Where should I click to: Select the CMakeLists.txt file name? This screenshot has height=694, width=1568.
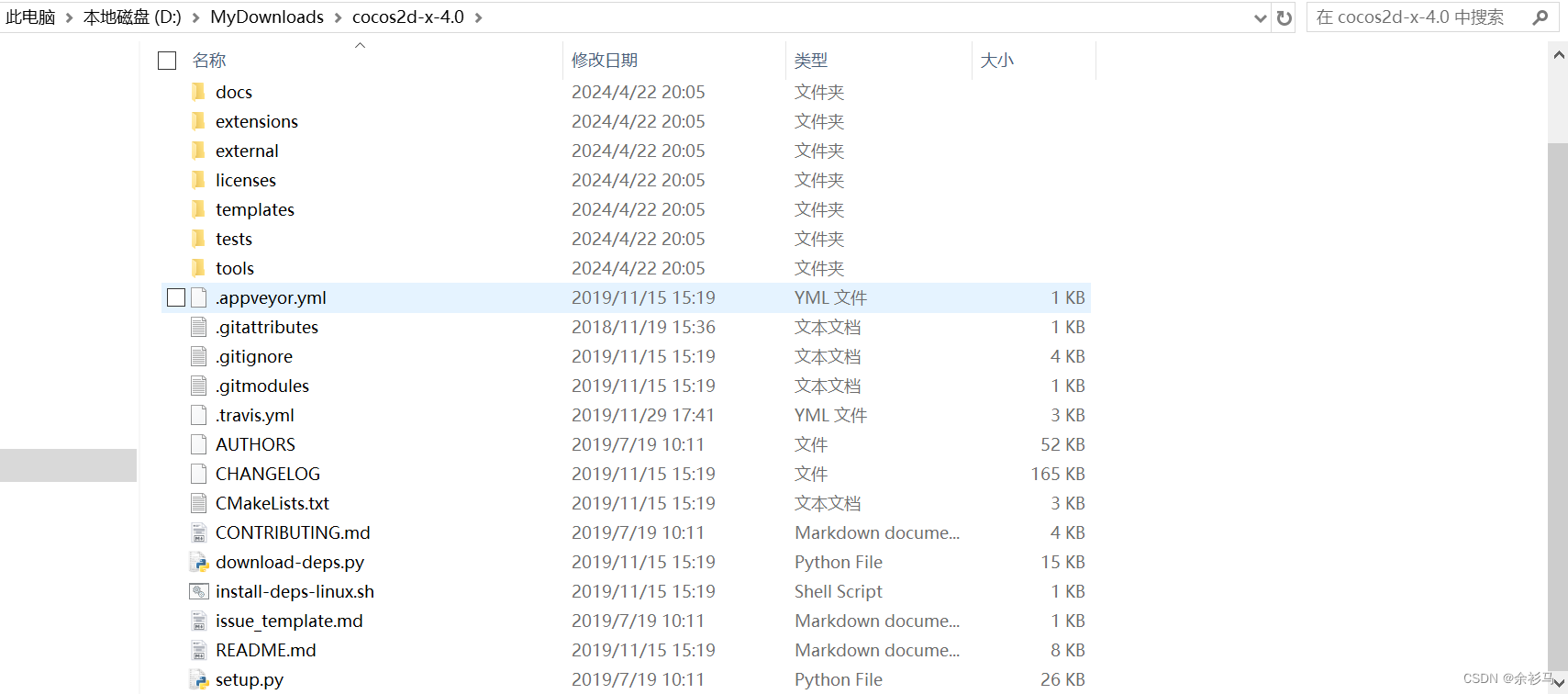[272, 503]
